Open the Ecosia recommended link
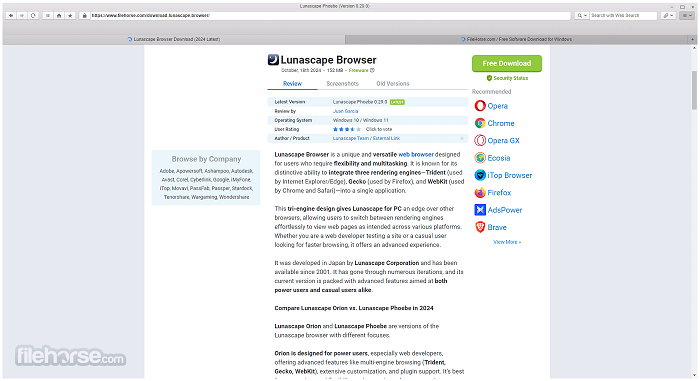This screenshot has height=381, width=700. [499, 158]
